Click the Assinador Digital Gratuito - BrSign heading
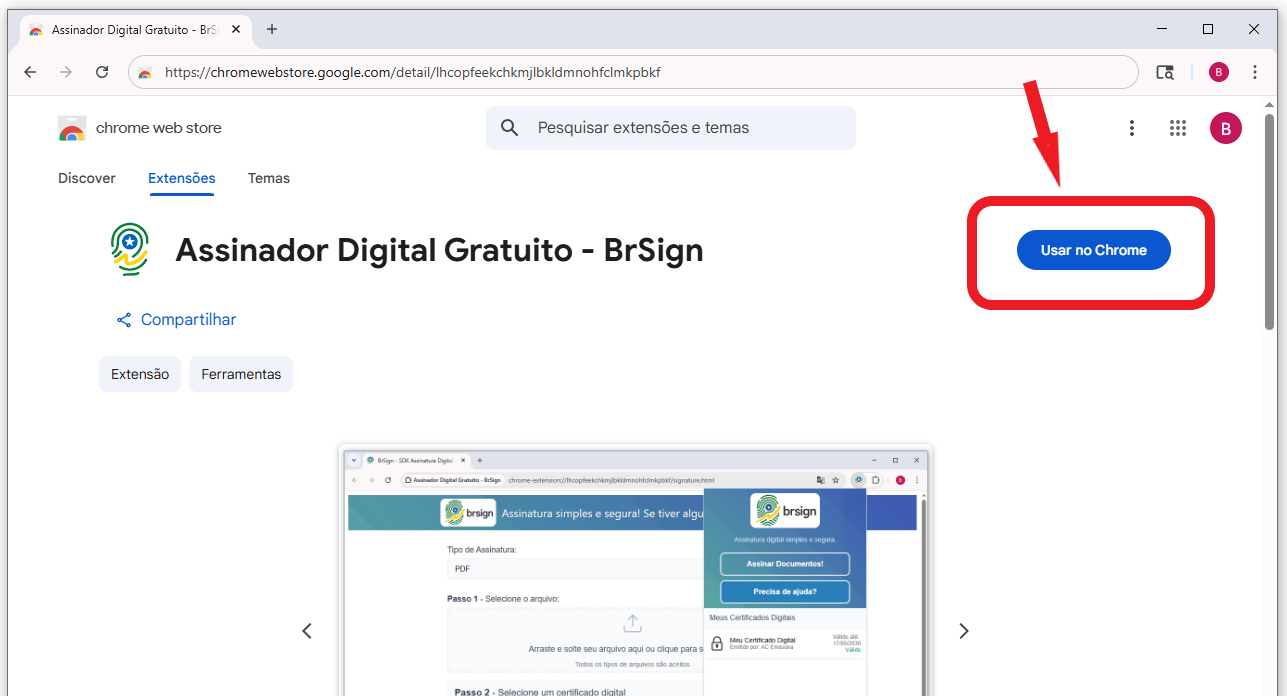The width and height of the screenshot is (1287, 696). (x=439, y=250)
